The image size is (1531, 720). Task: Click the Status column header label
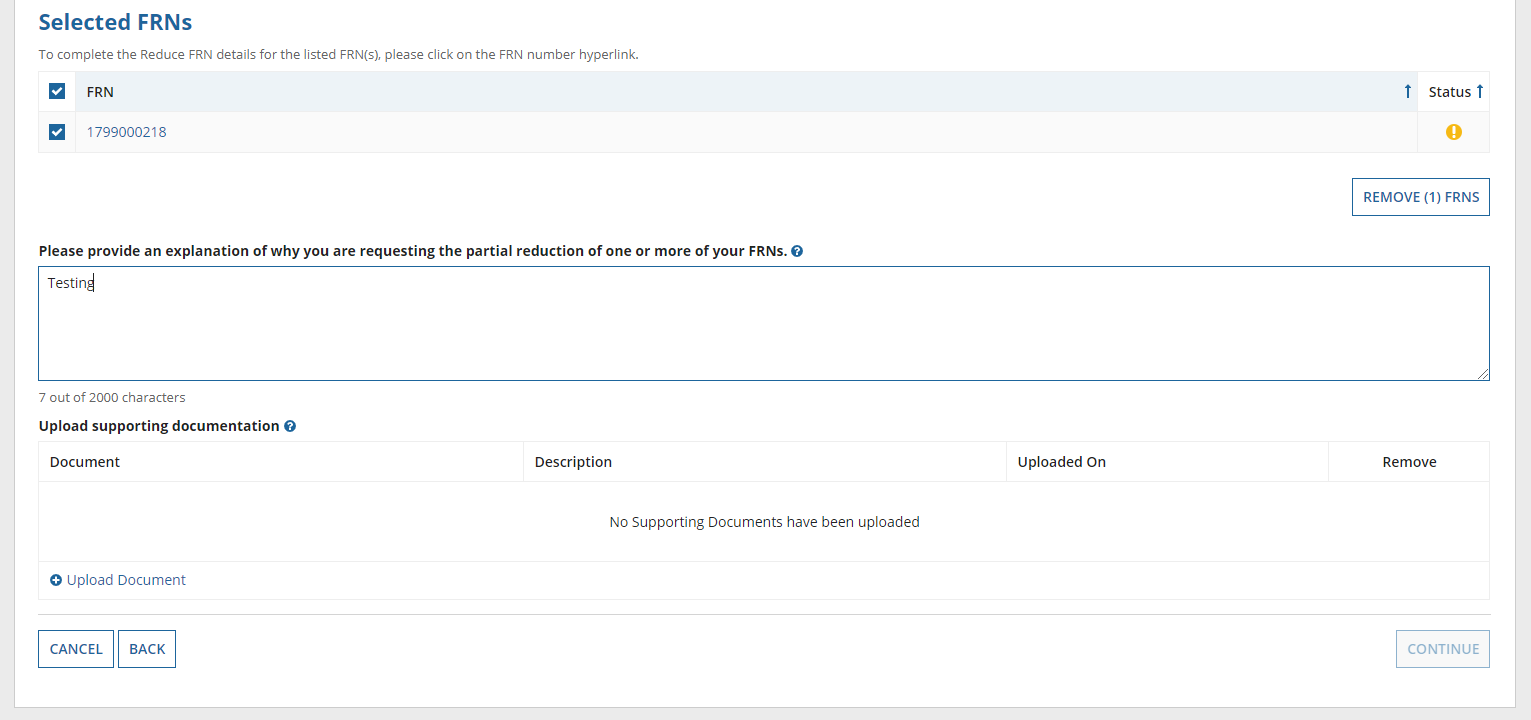[1449, 92]
